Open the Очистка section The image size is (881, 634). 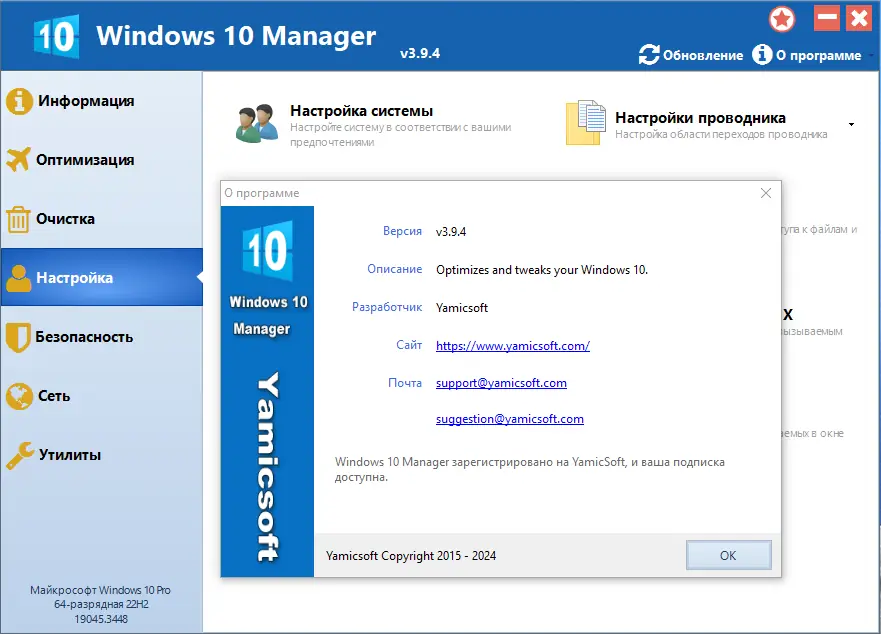(101, 219)
